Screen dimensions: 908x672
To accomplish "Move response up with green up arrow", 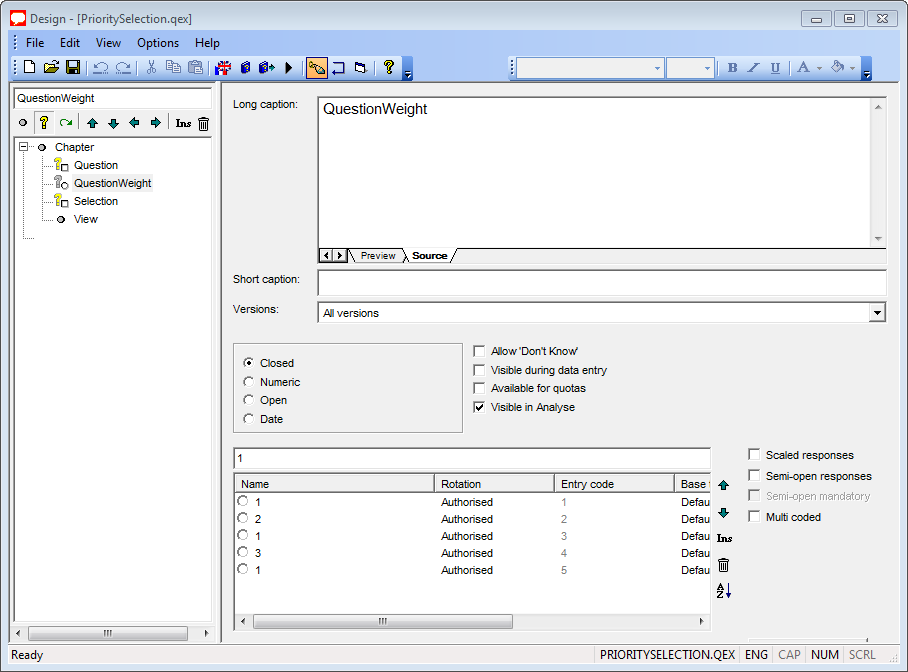I will point(723,485).
